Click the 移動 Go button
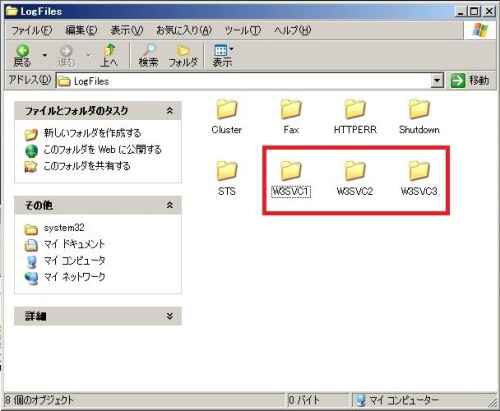Viewport: 500px width, 411px height. coord(470,81)
